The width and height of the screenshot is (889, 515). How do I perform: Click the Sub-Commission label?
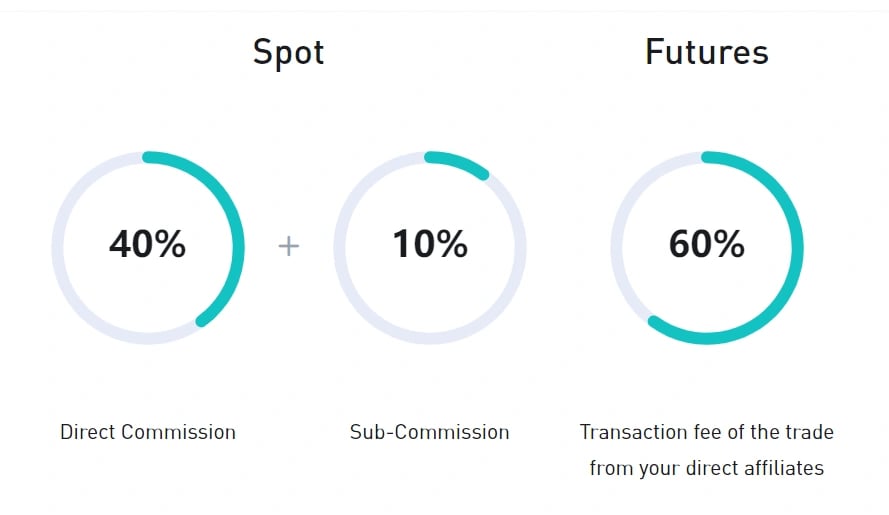point(430,432)
